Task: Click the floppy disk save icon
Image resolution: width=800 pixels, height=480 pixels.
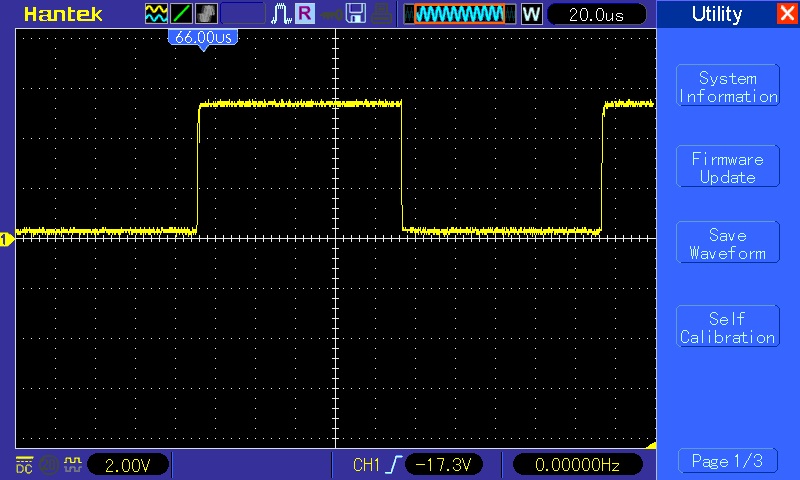Action: click(x=356, y=14)
